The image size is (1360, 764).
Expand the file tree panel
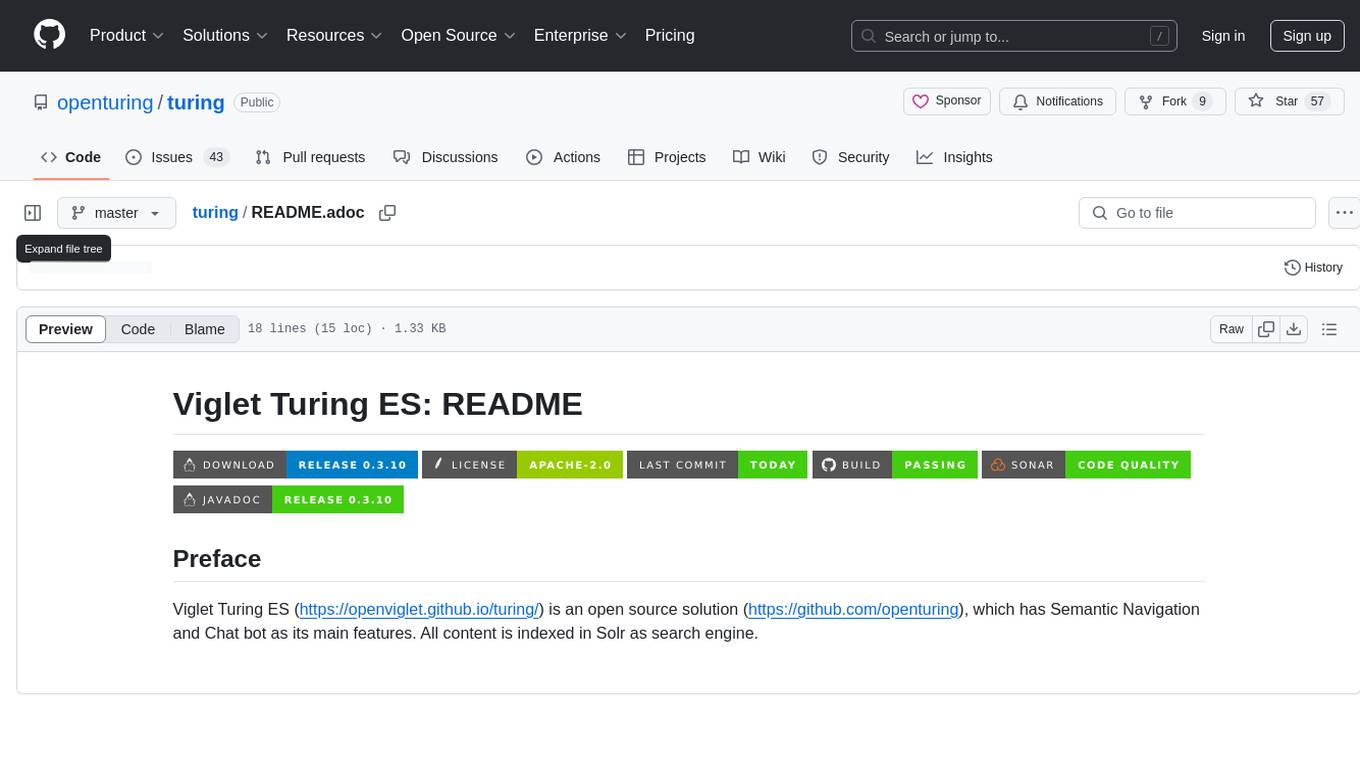coord(33,213)
